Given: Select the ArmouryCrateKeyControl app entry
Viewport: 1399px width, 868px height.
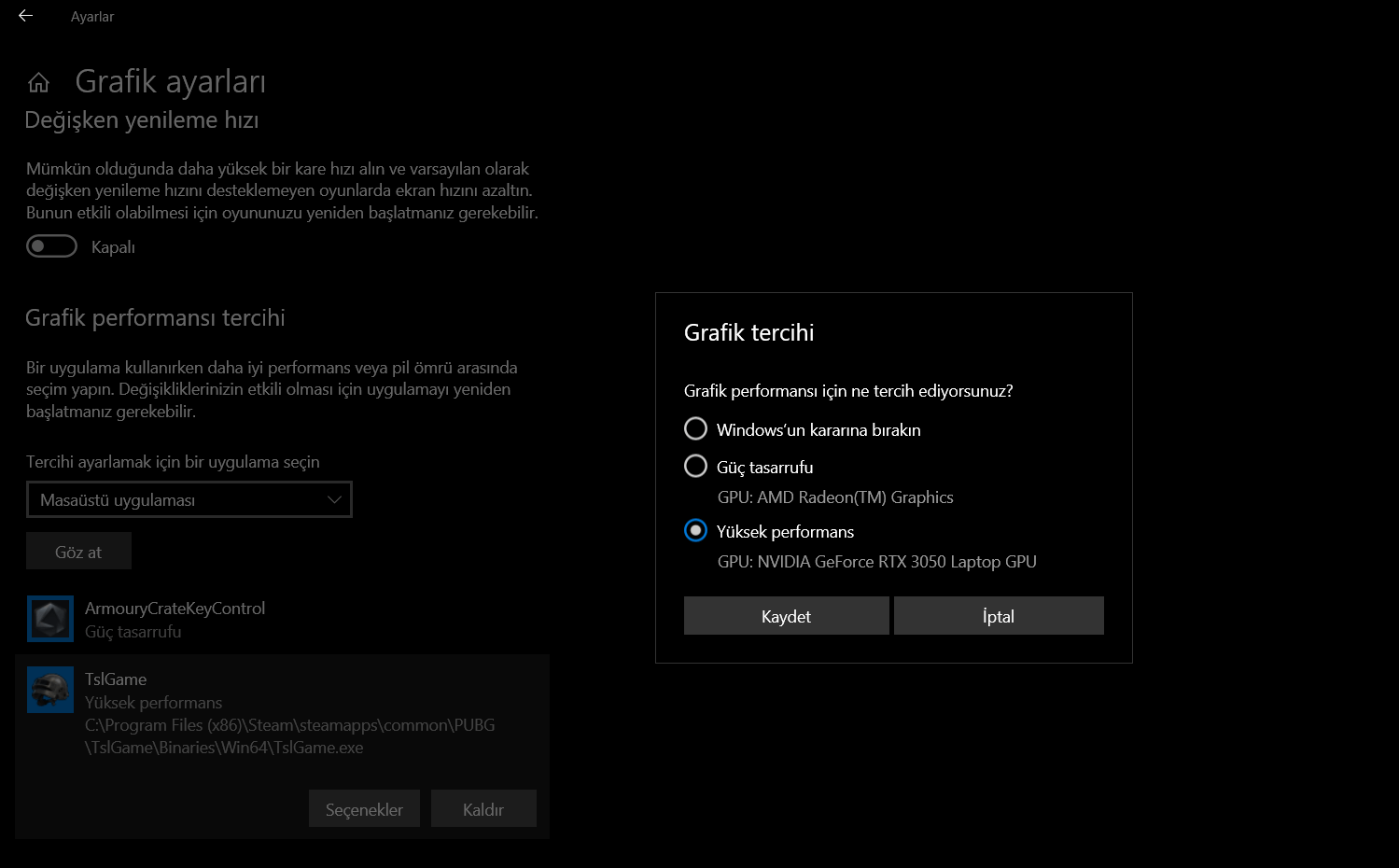Looking at the screenshot, I should pos(282,619).
